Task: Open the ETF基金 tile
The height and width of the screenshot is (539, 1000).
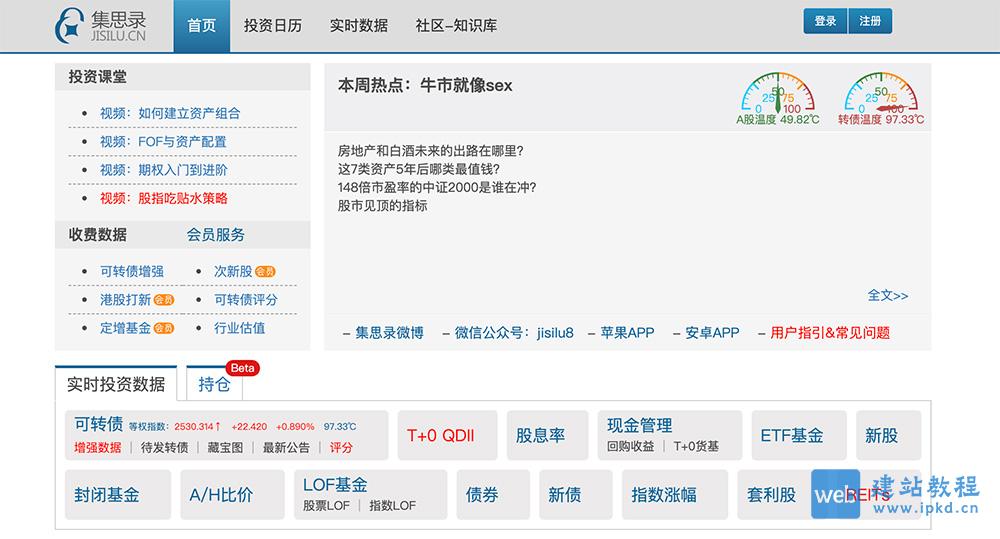Action: 799,436
